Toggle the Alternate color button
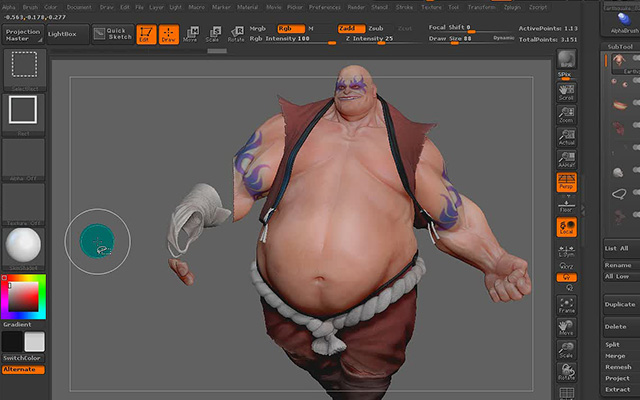This screenshot has width=640, height=400. [23, 369]
